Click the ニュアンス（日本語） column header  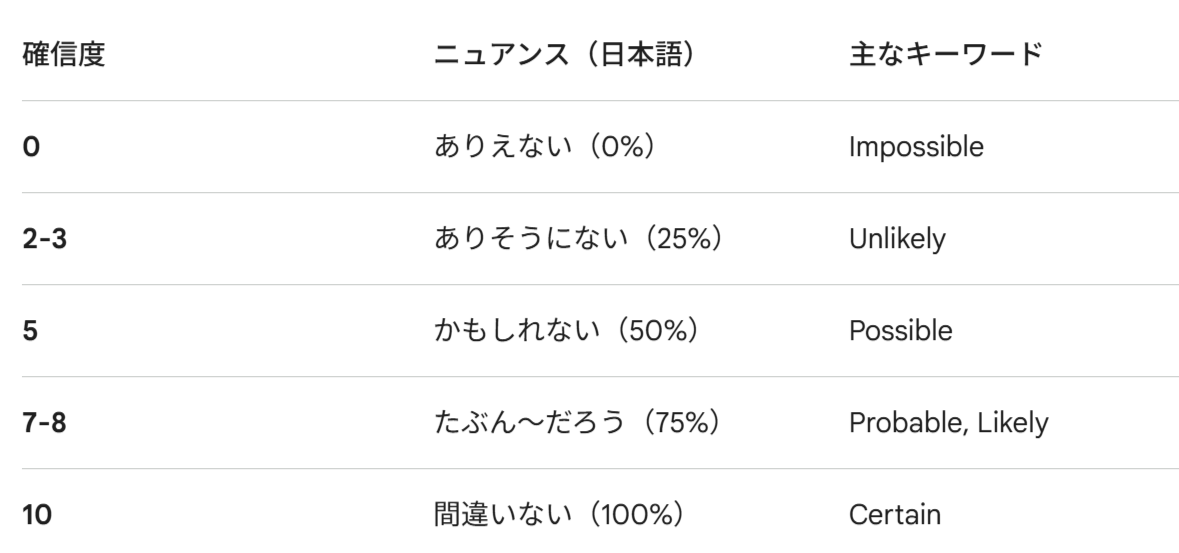tap(564, 55)
